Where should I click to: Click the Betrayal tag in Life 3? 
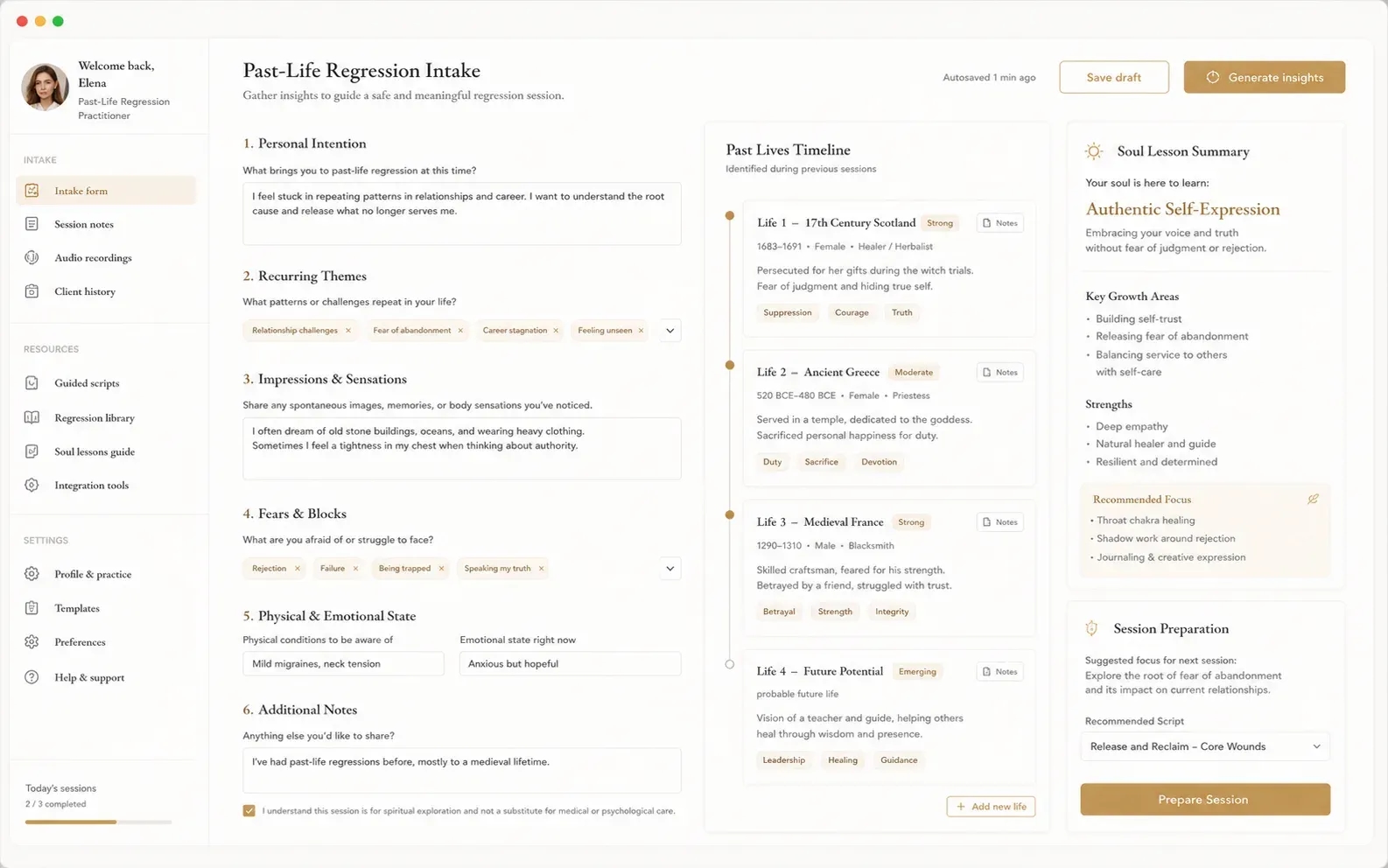pyautogui.click(x=779, y=612)
